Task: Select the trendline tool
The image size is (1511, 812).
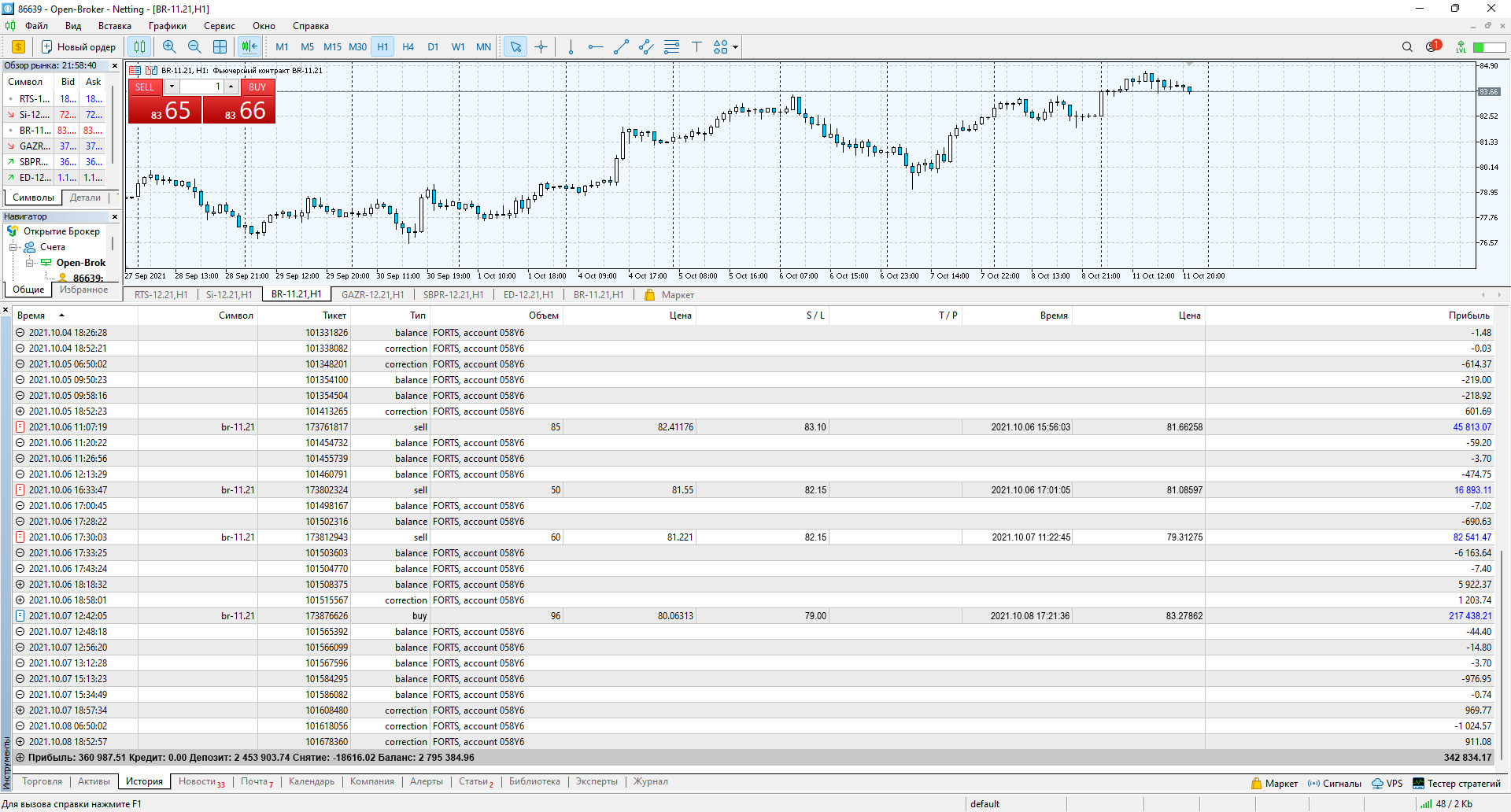Action: point(621,47)
